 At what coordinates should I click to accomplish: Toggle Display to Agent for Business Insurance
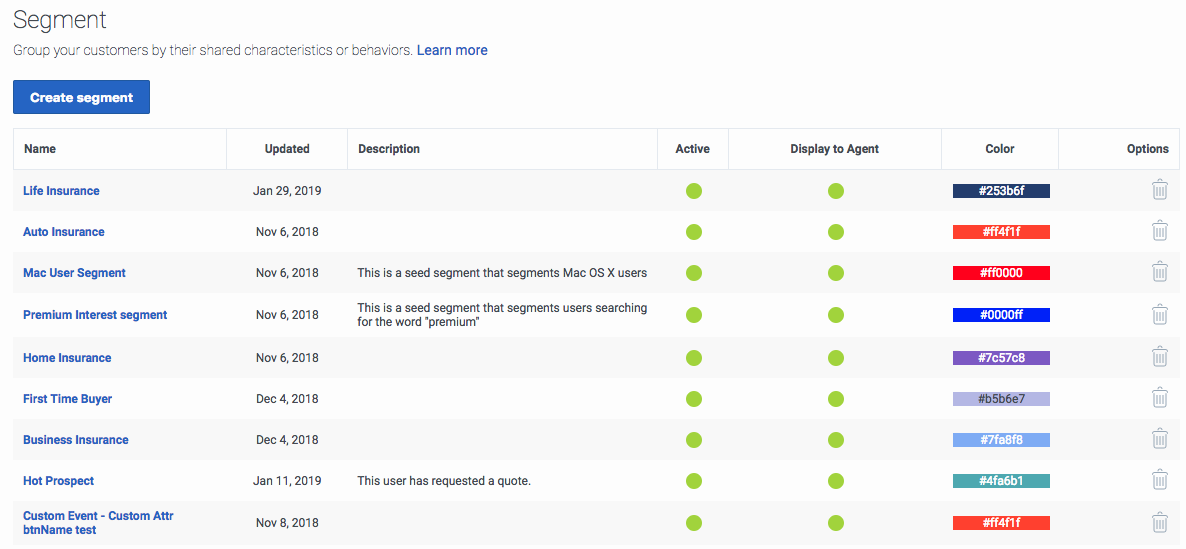pos(835,439)
